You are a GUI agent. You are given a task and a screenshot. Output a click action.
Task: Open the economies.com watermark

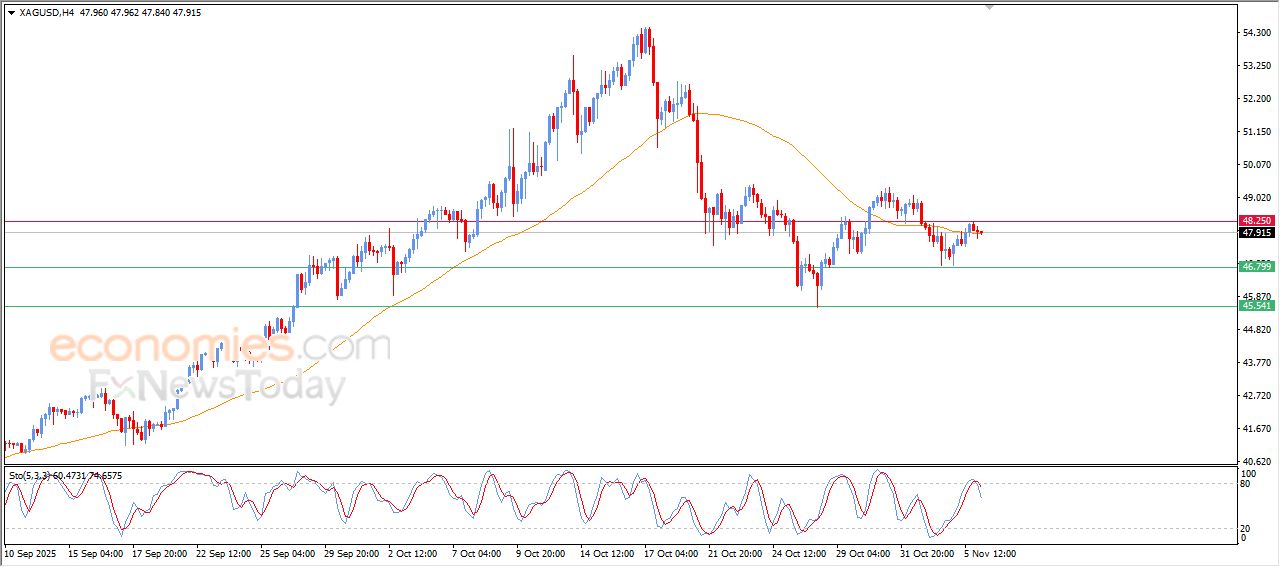click(x=219, y=347)
